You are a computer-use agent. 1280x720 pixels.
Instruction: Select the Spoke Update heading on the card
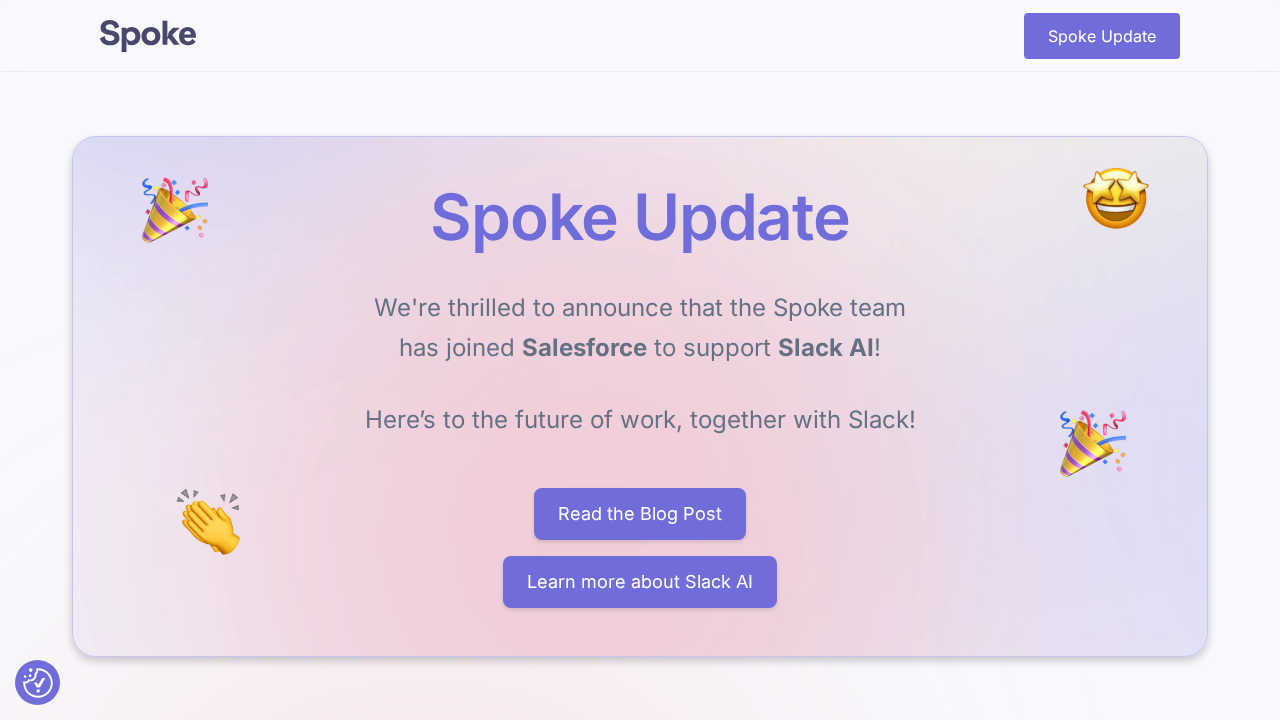640,218
